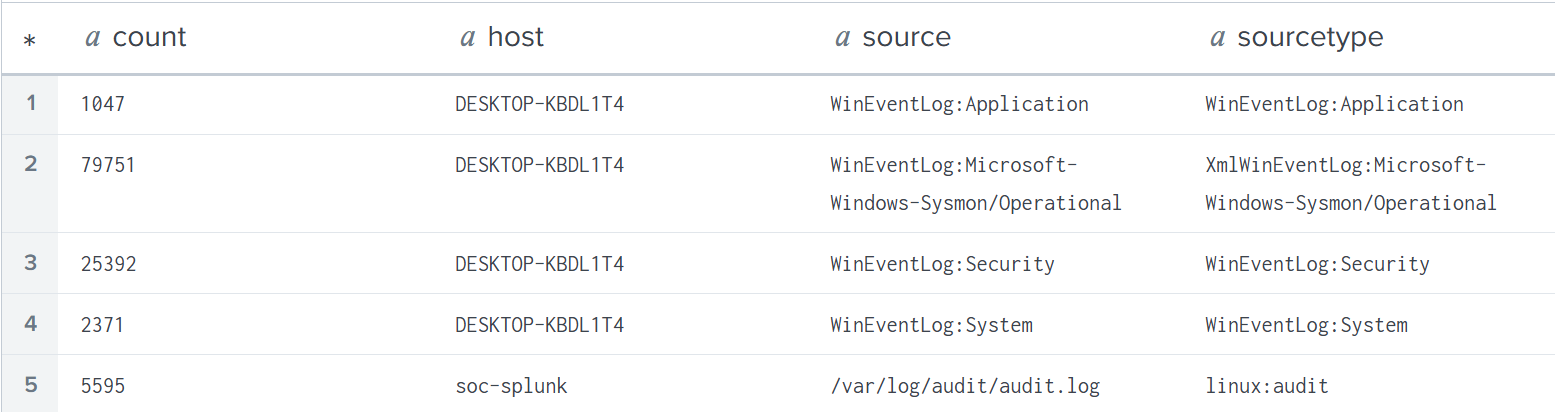This screenshot has height=412, width=1555.
Task: Click DESKTOP-KBDL1T4 host in System row
Action: (540, 325)
